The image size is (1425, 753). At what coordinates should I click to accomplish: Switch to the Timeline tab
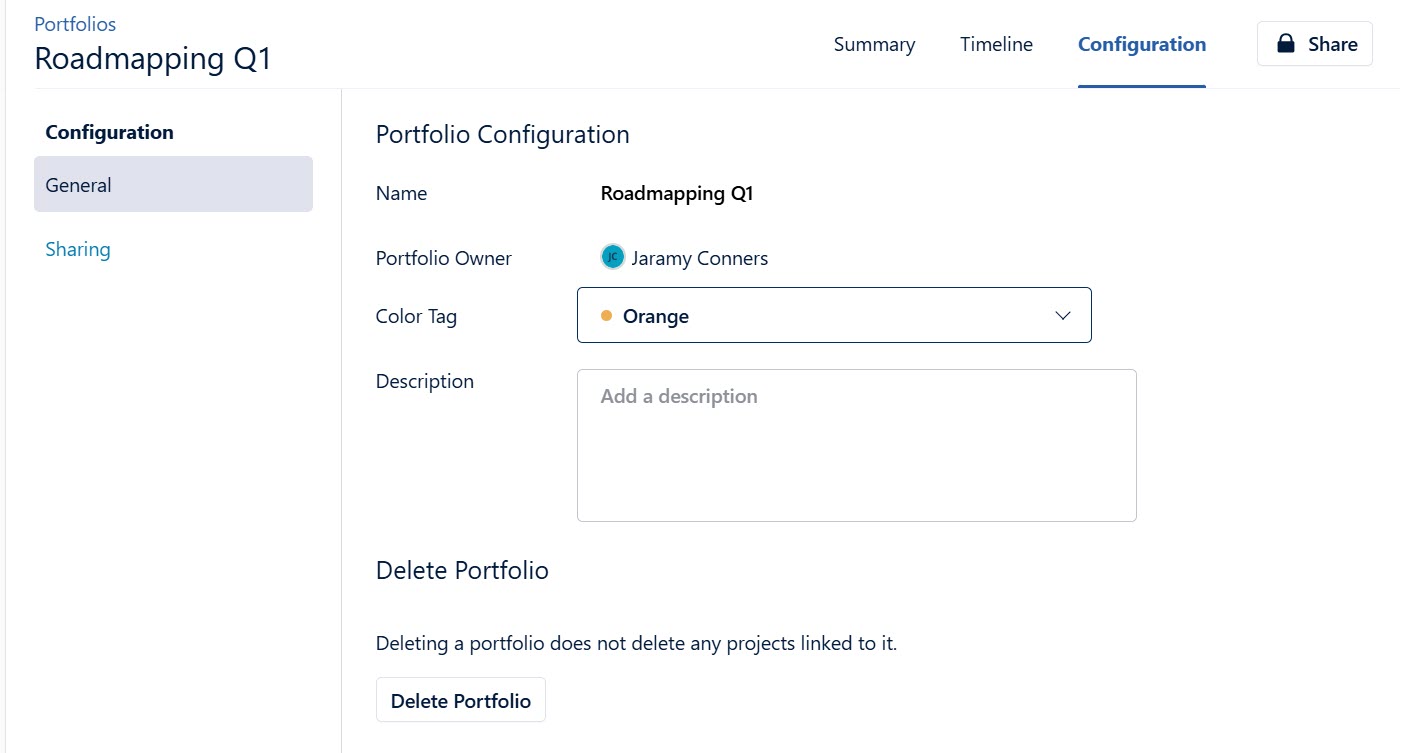coord(995,44)
